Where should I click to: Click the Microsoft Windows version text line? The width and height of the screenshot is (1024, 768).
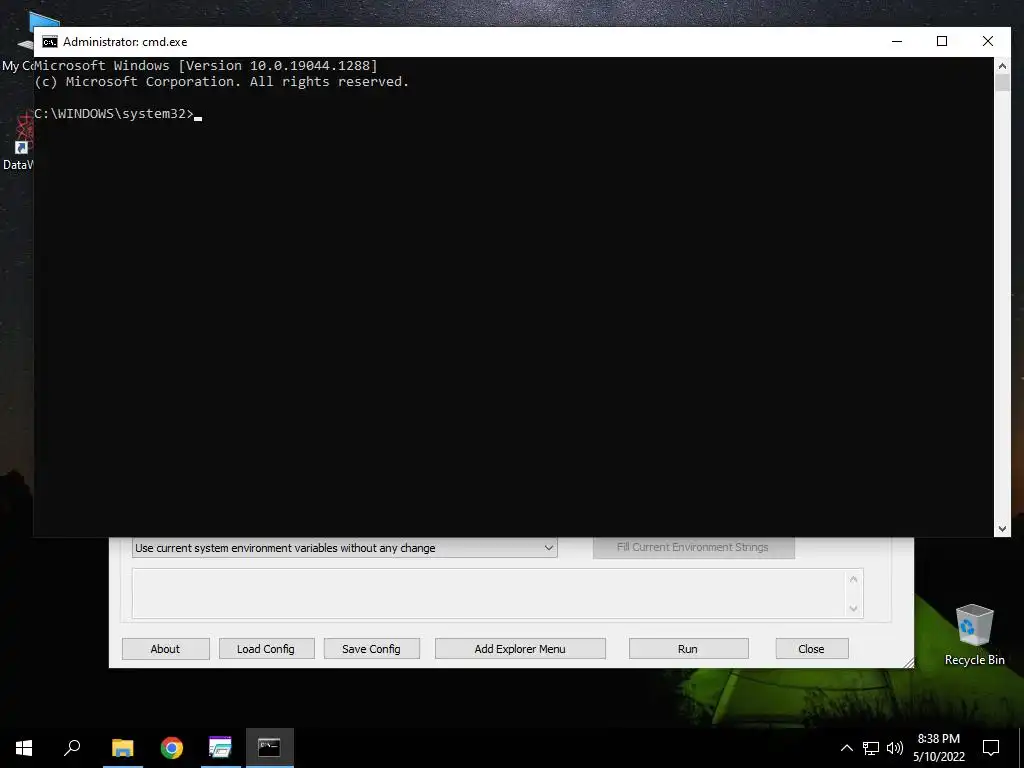(x=206, y=65)
